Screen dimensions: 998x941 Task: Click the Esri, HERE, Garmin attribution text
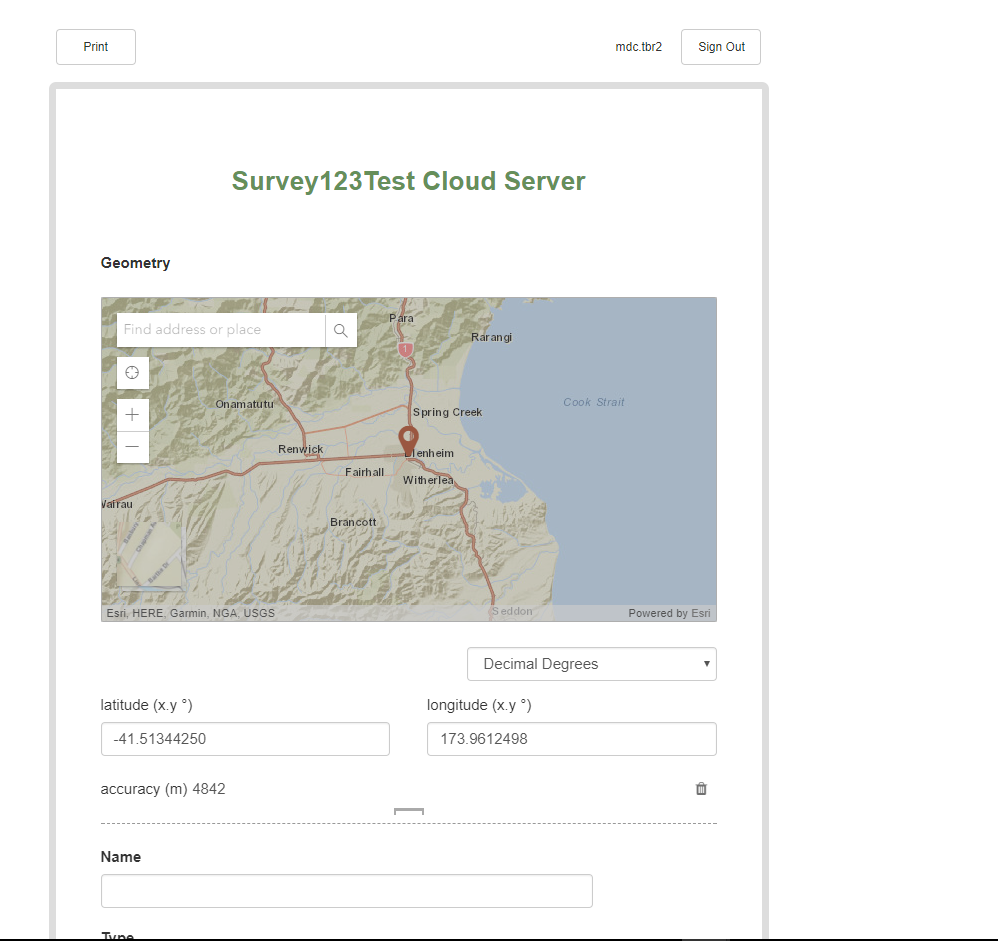(191, 613)
